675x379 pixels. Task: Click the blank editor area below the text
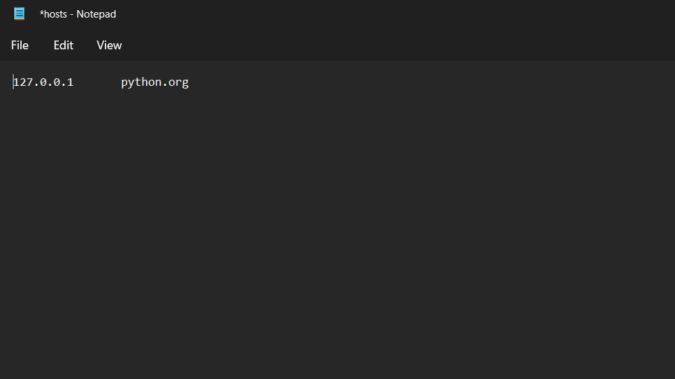click(x=338, y=233)
